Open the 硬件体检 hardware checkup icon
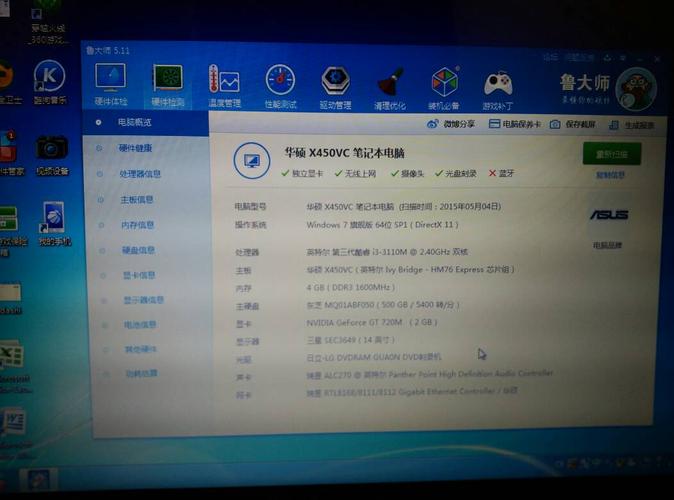 (111, 85)
